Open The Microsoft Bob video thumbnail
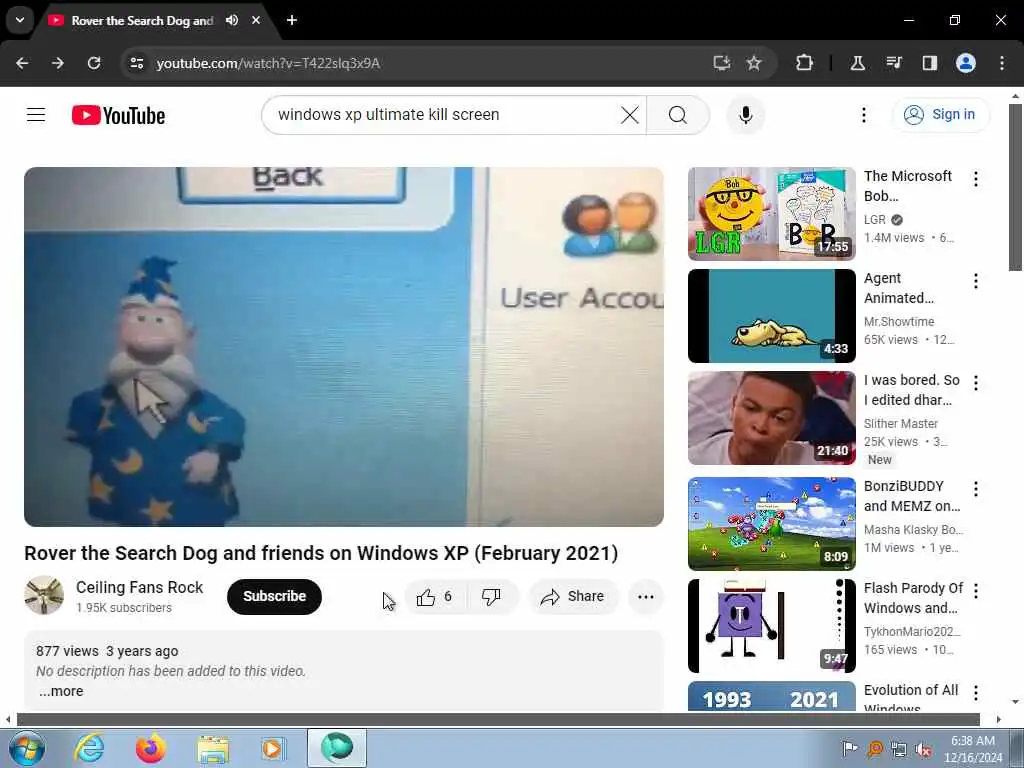1024x768 pixels. (771, 214)
